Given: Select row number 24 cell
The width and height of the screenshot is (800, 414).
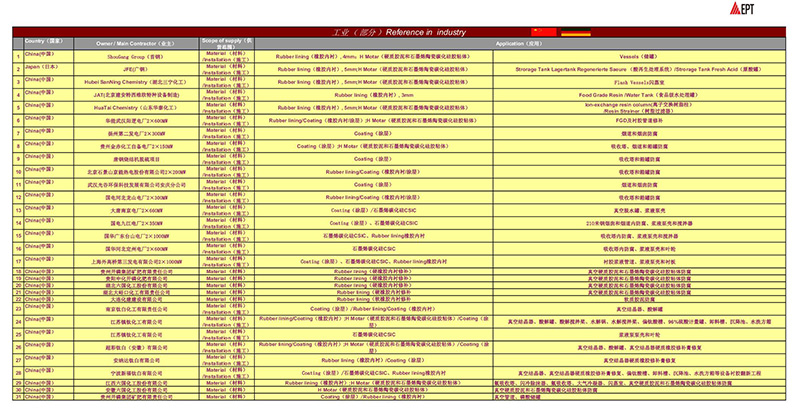Looking at the screenshot, I should pos(18,322).
